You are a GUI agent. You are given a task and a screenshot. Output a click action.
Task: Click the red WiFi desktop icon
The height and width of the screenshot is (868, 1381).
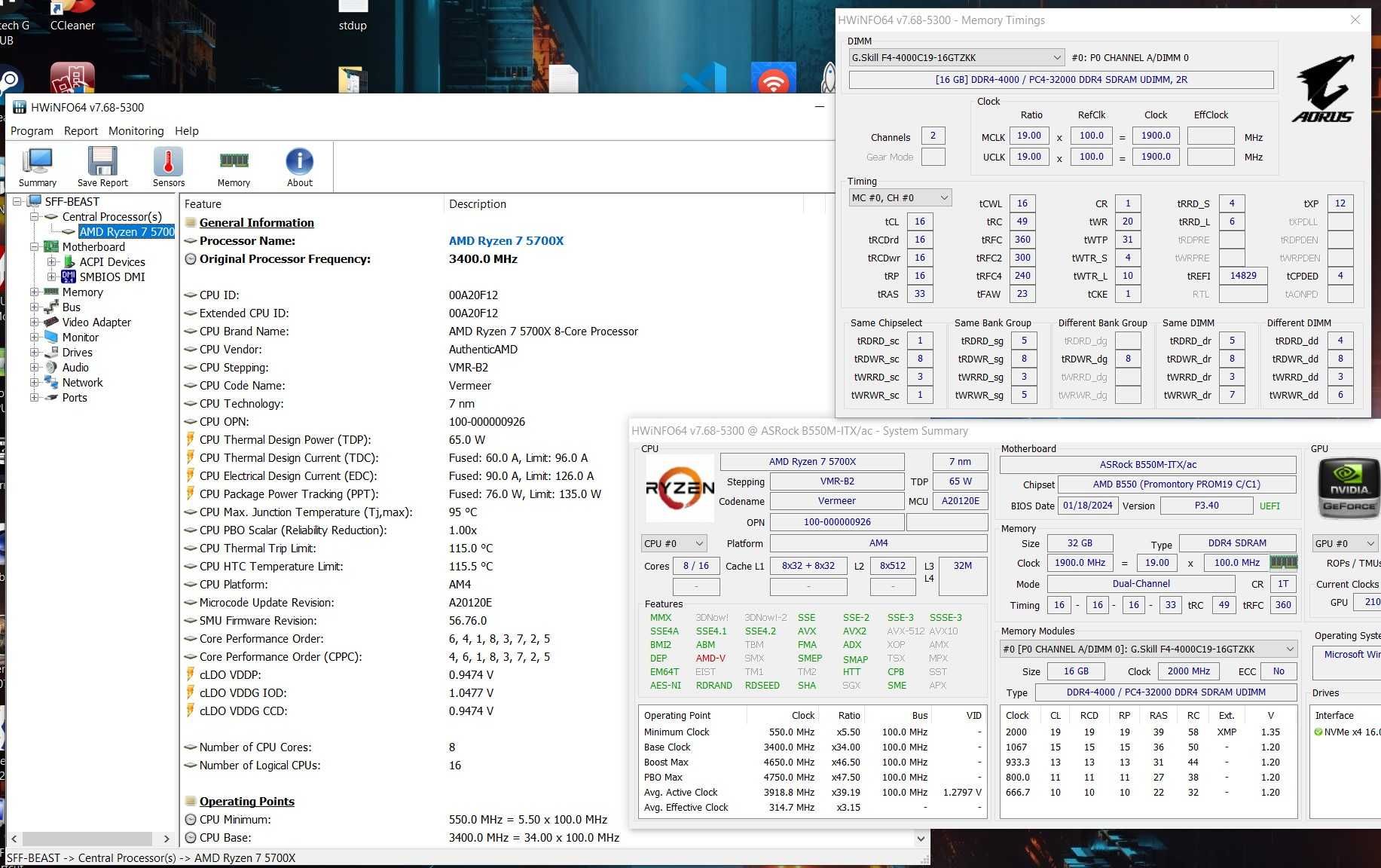tap(773, 78)
